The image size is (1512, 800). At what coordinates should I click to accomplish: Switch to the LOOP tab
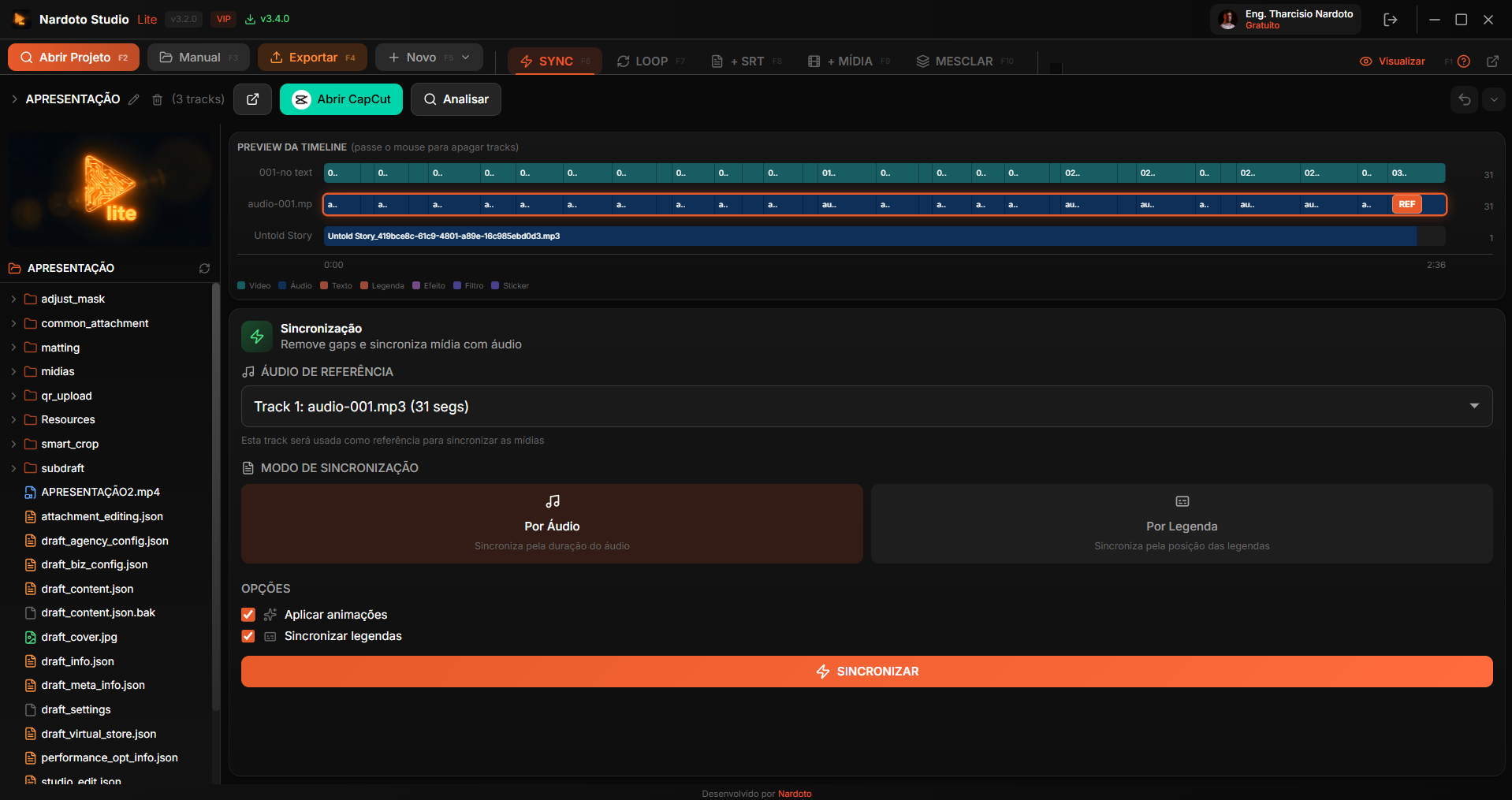point(650,61)
